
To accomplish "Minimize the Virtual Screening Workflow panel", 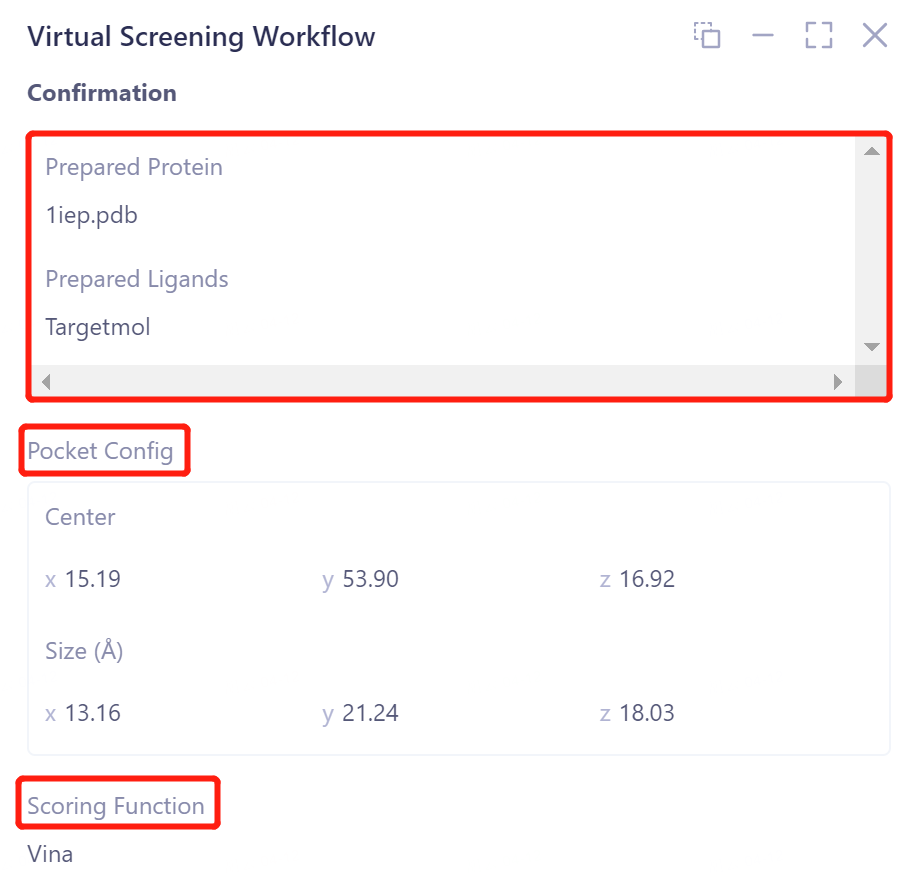I will 763,35.
